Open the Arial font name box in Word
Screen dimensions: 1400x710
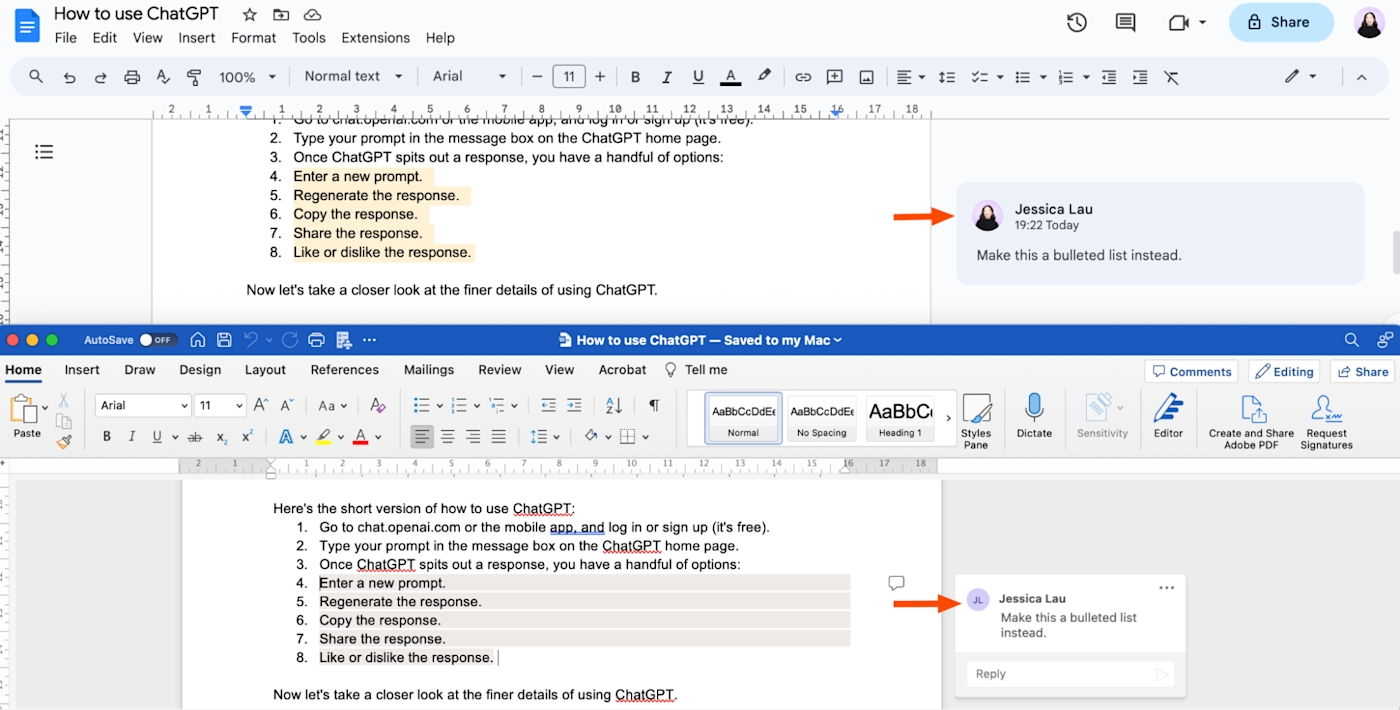[x=143, y=405]
